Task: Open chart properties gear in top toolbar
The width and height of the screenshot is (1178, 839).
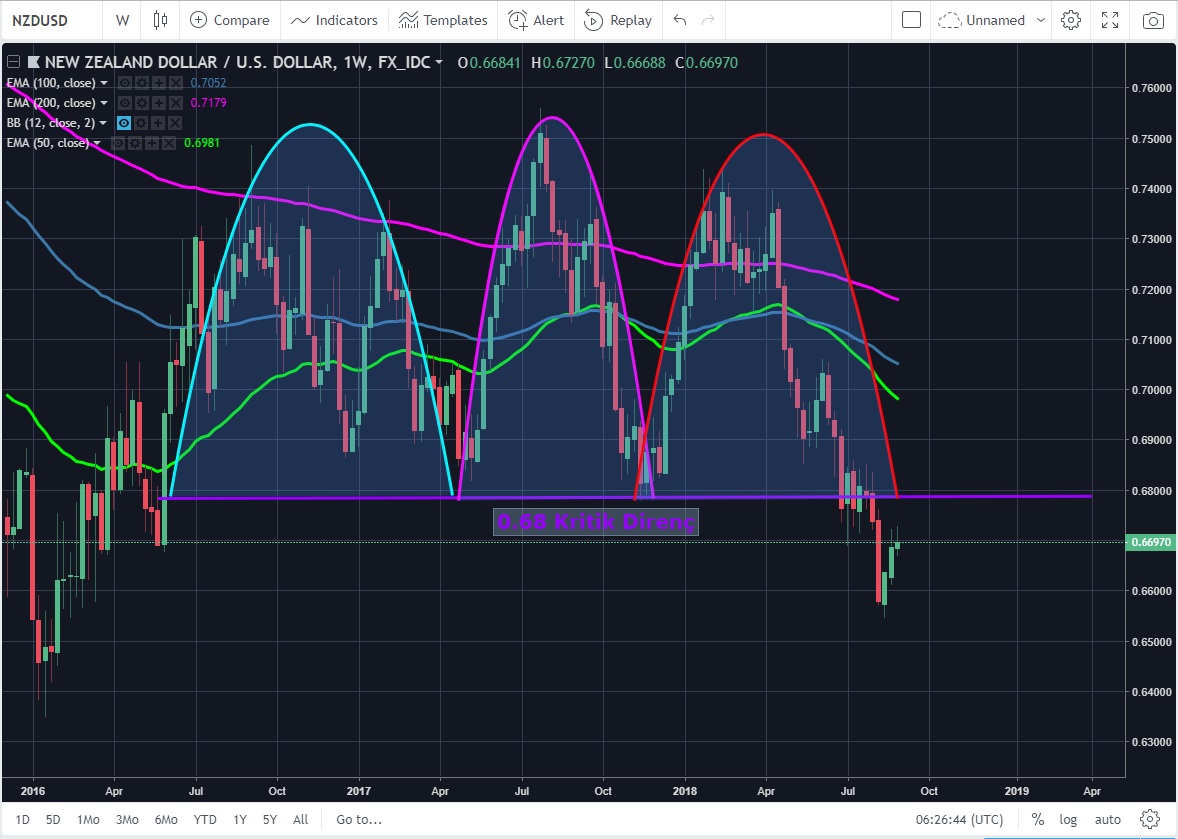Action: 1071,20
